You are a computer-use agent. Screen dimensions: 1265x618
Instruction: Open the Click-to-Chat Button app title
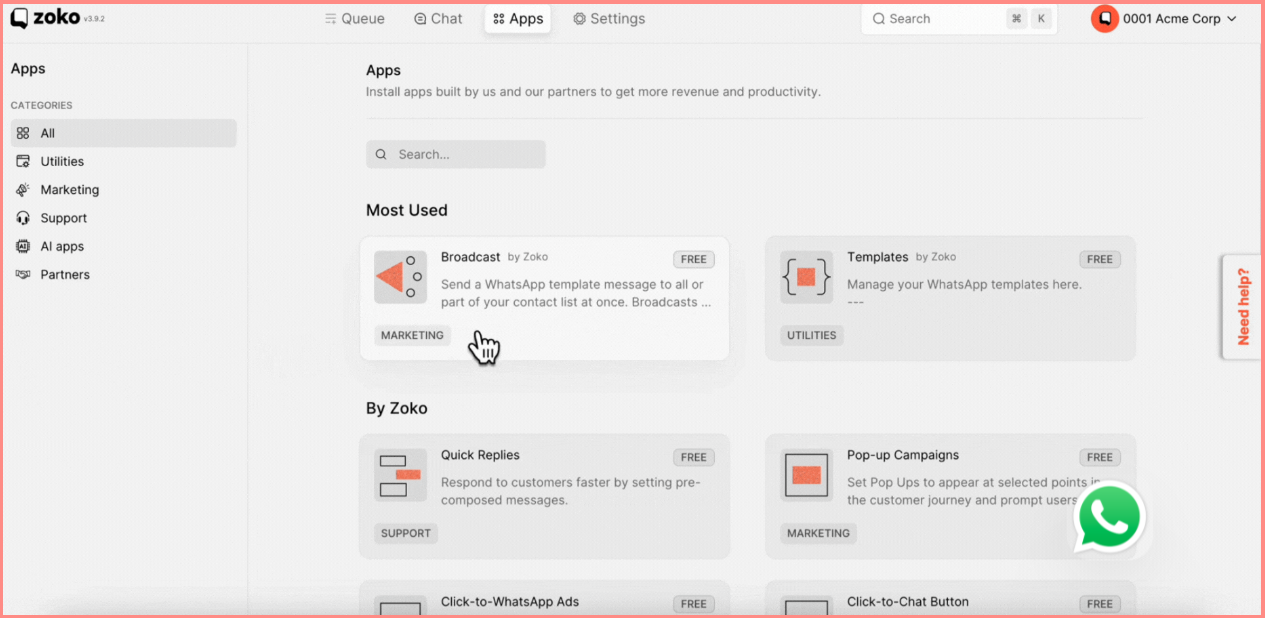click(x=907, y=602)
